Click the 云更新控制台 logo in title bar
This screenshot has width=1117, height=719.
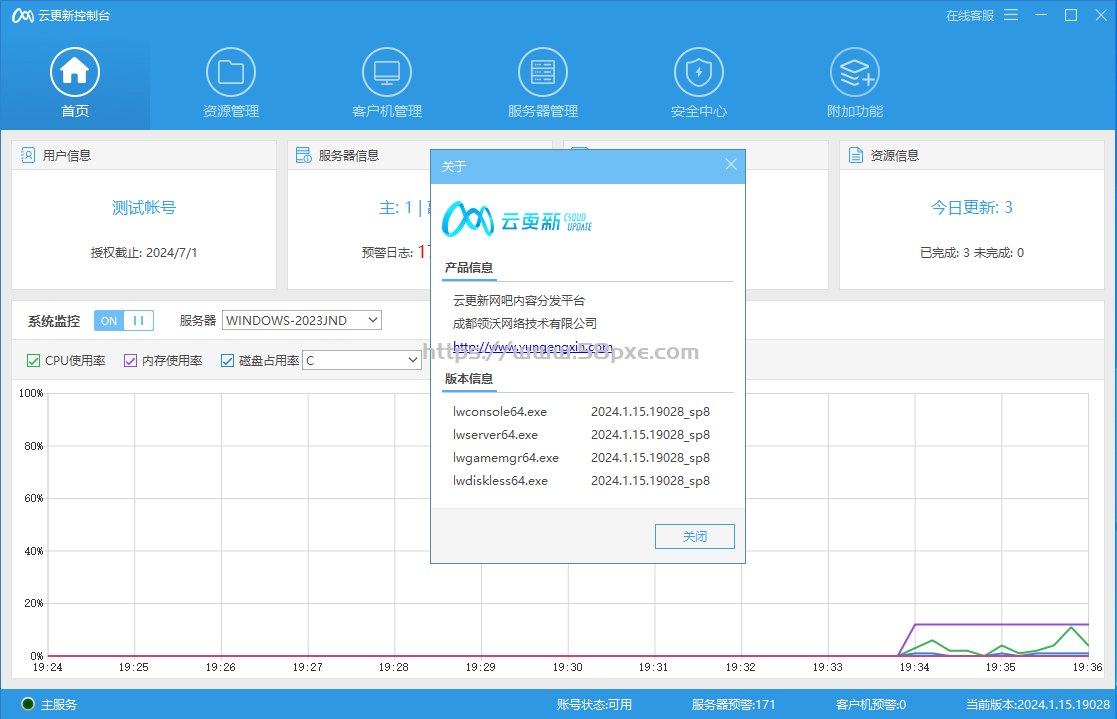pyautogui.click(x=23, y=16)
